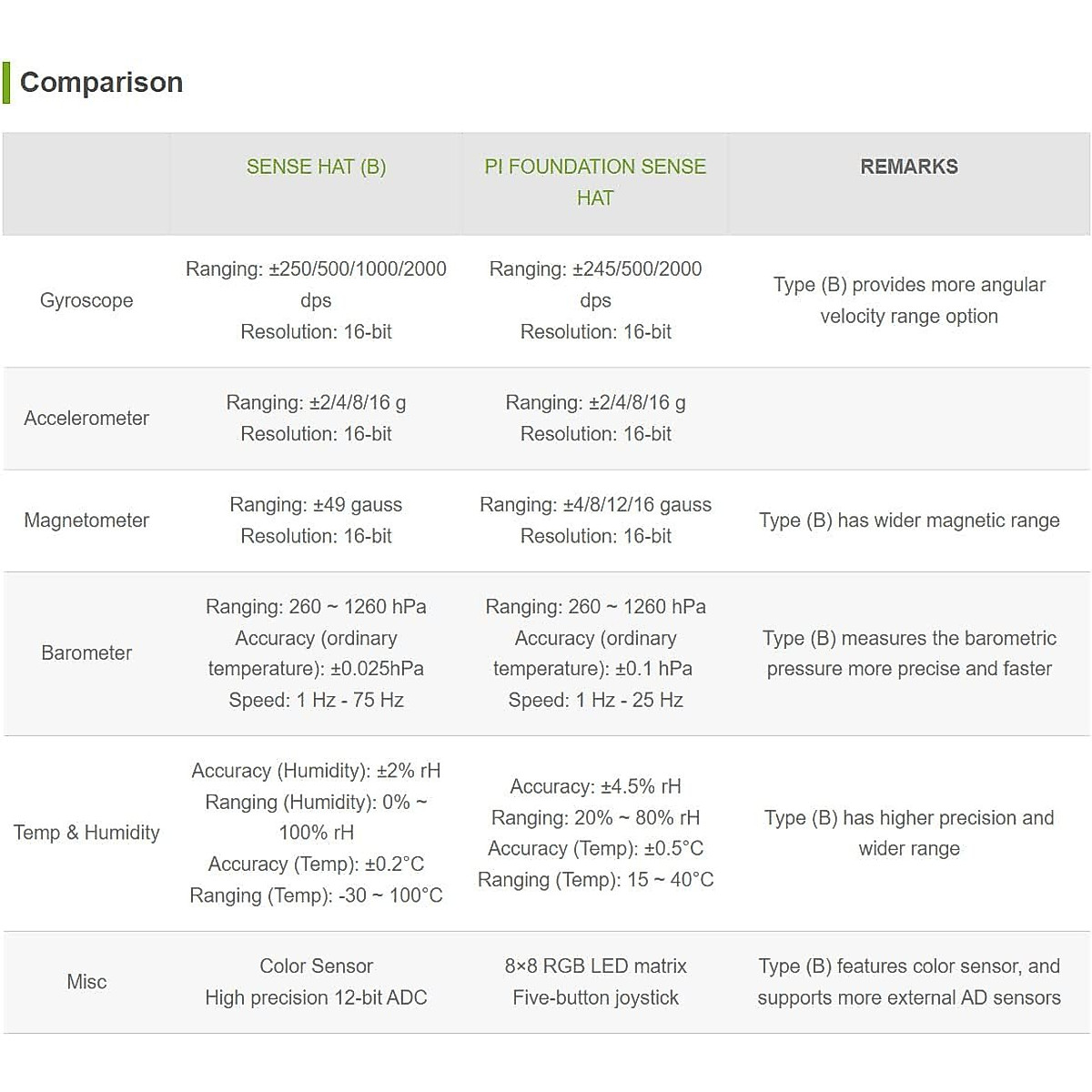Click the Accelerometer row label

coord(86,419)
